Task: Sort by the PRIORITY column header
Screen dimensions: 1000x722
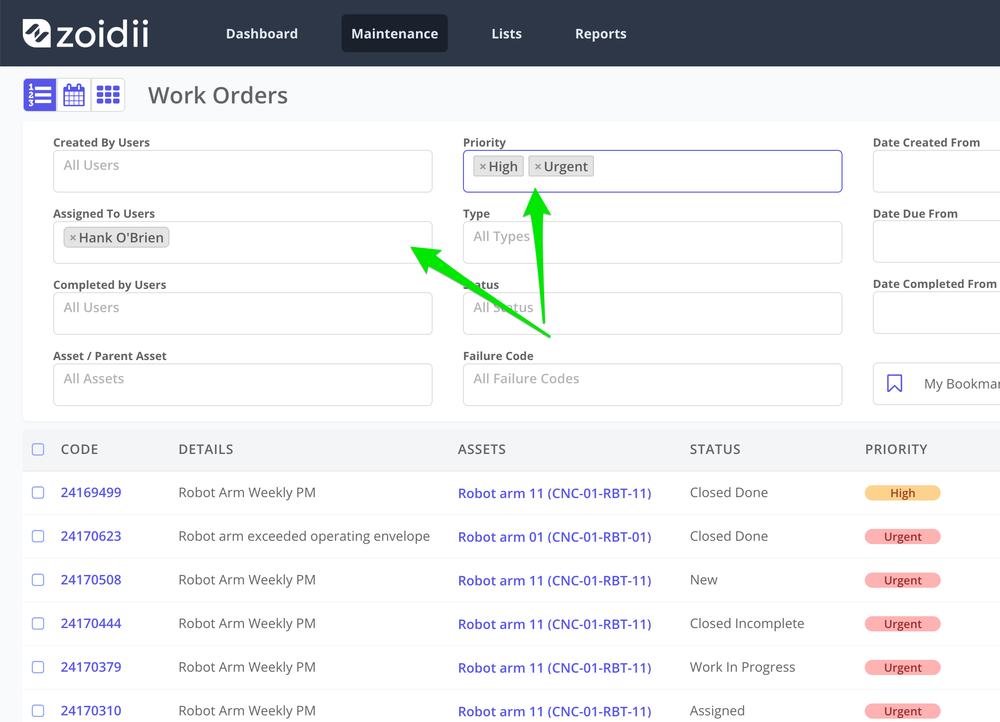Action: coord(896,450)
